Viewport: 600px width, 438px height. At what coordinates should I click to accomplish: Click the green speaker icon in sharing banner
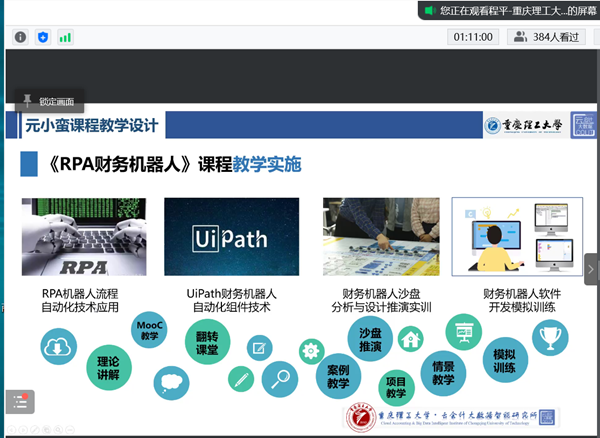pyautogui.click(x=430, y=10)
